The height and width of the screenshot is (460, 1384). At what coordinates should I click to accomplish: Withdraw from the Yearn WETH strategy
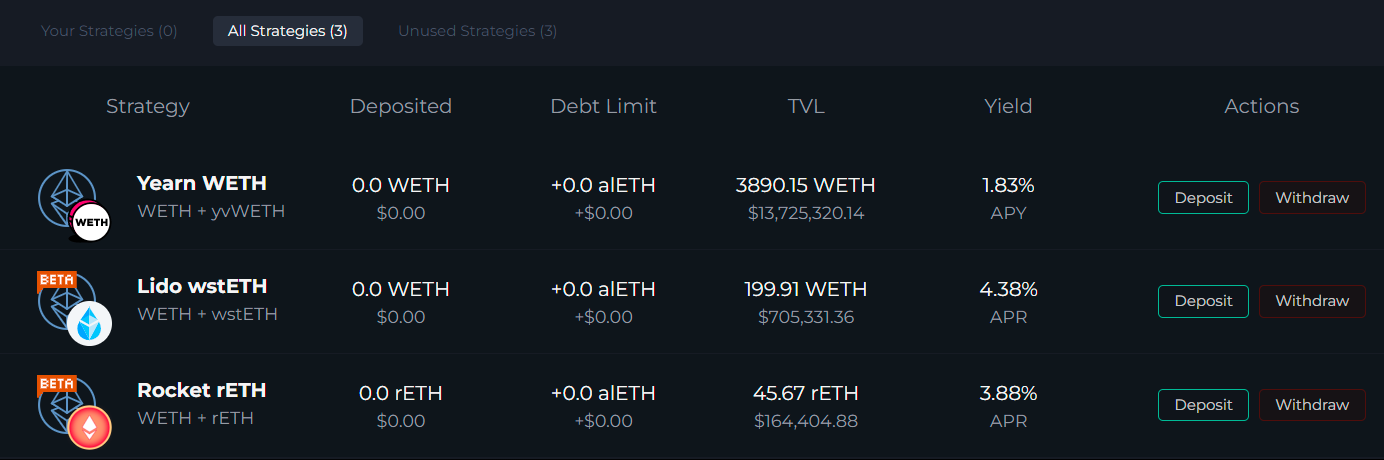1312,197
